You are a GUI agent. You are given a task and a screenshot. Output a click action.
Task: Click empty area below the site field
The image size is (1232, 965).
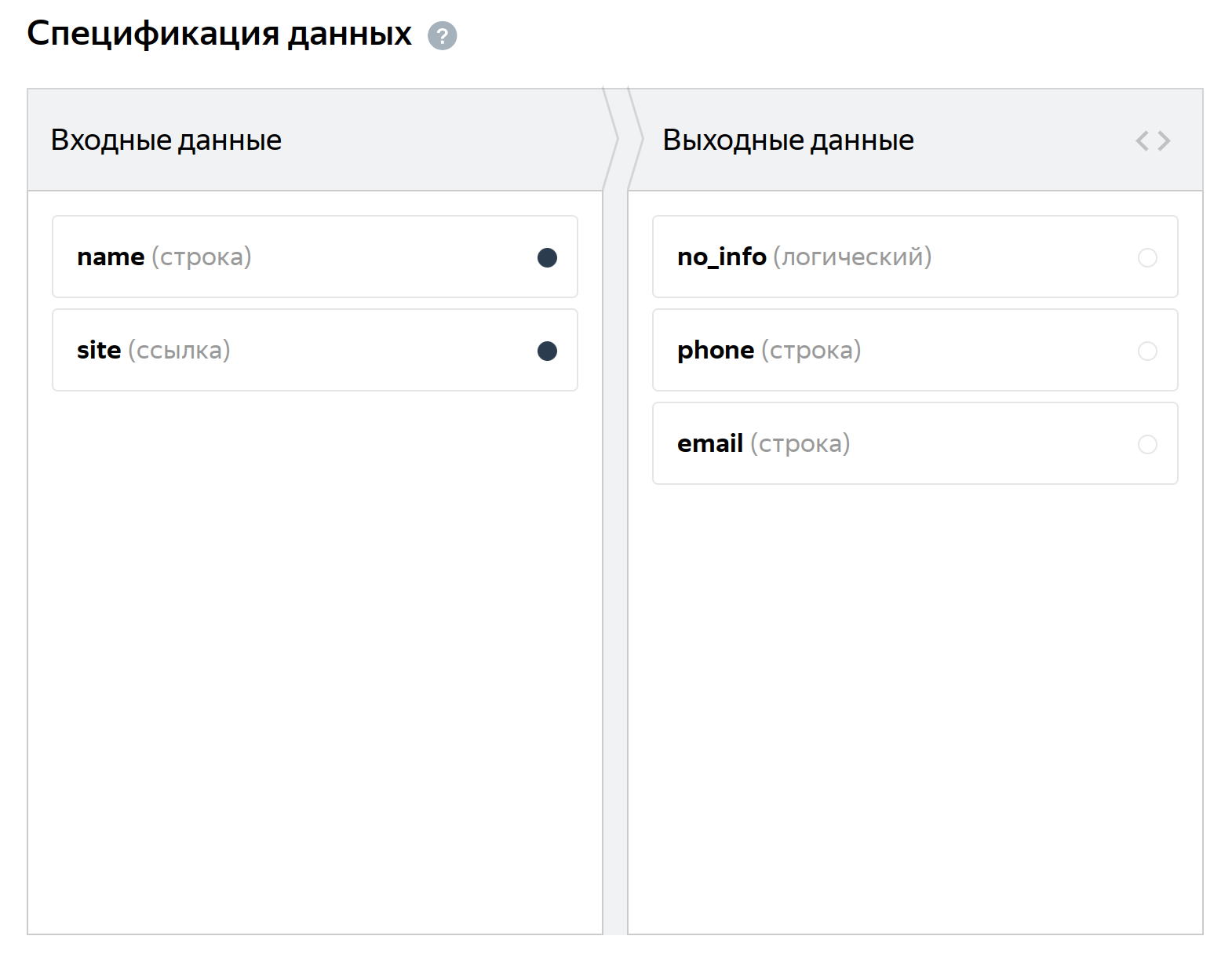coord(314,628)
